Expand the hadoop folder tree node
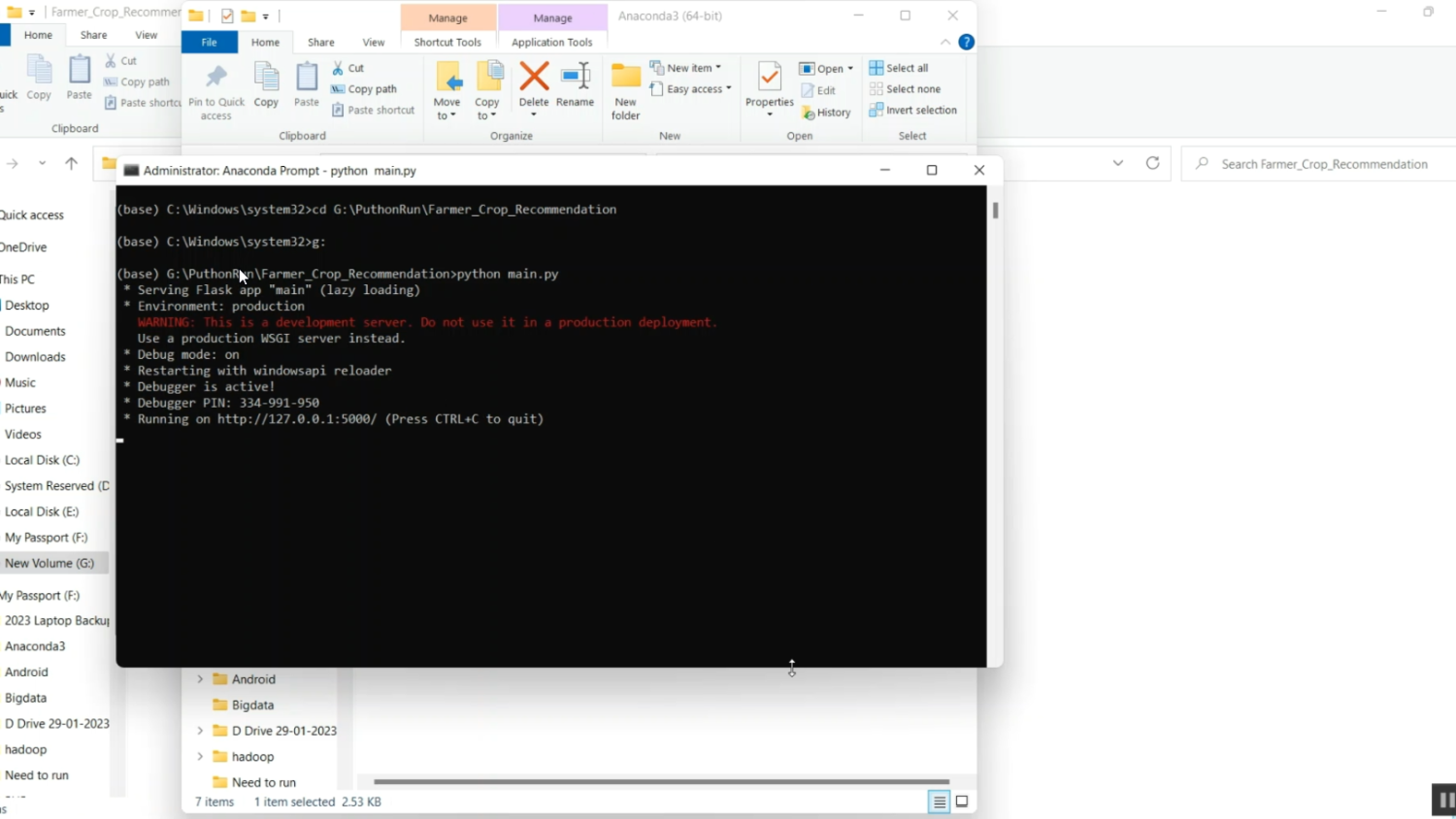 [x=200, y=757]
